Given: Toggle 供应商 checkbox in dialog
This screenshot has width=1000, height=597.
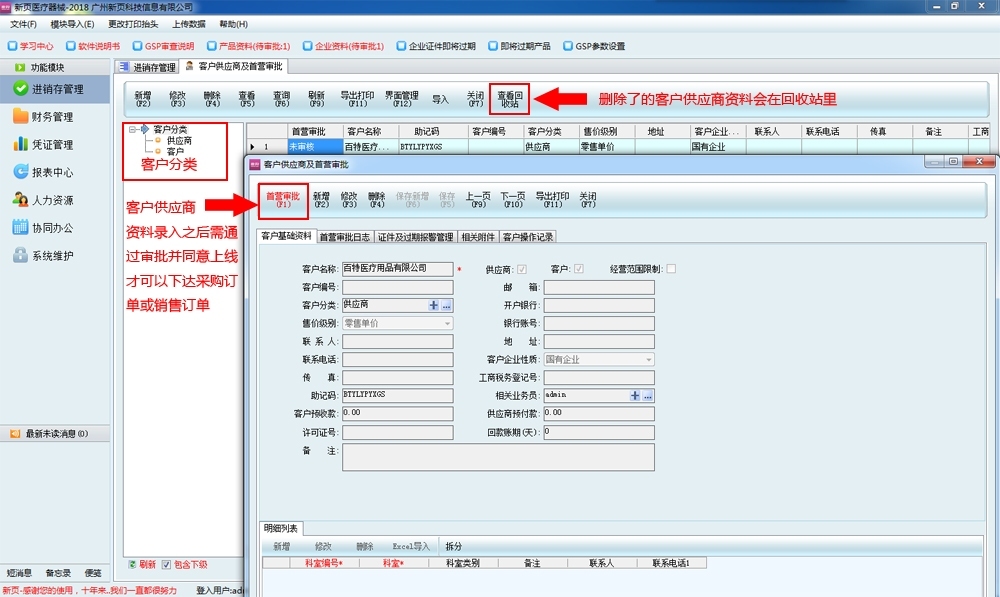Looking at the screenshot, I should point(522,269).
